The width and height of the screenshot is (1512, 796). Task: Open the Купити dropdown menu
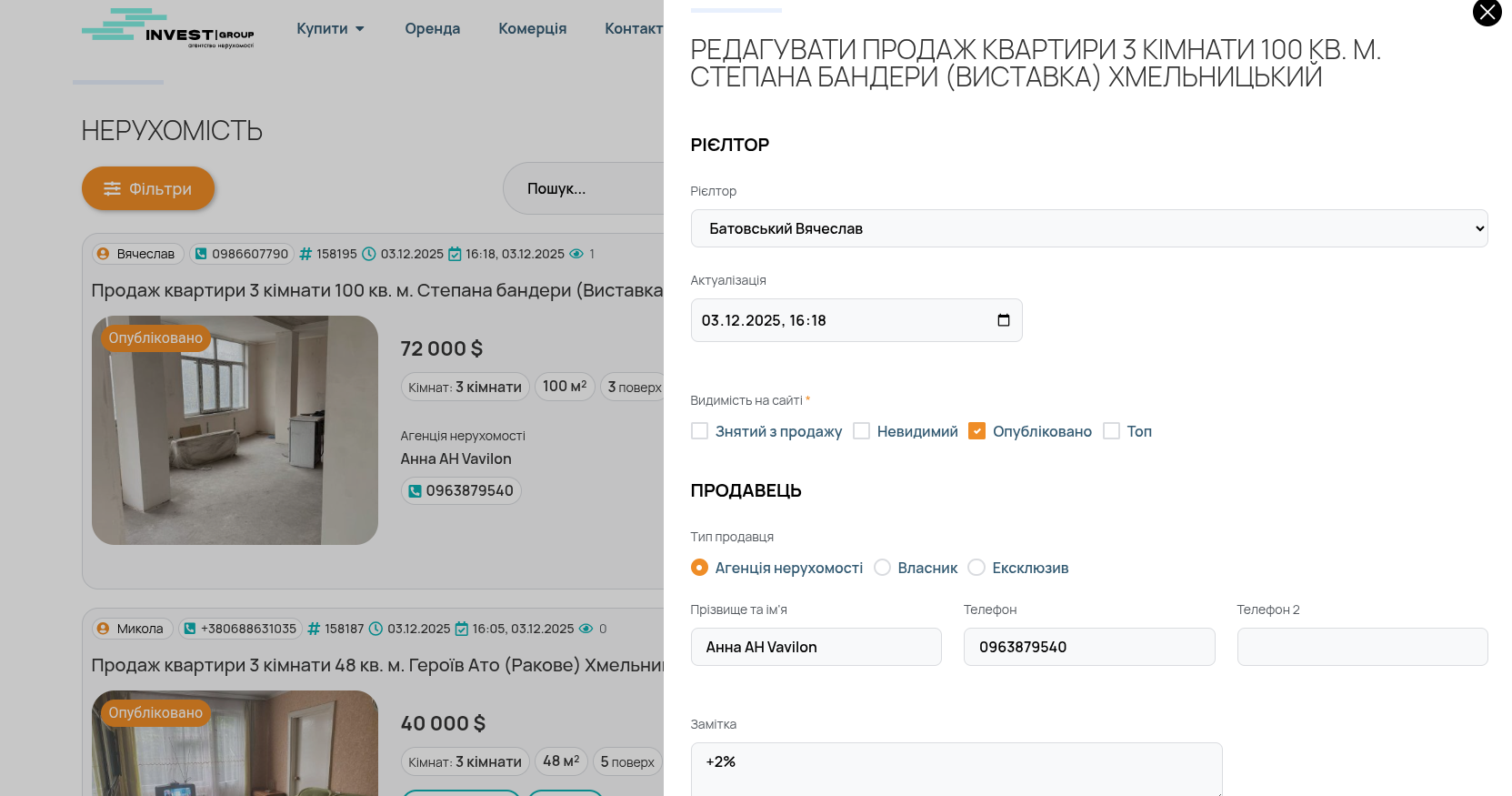pos(330,28)
